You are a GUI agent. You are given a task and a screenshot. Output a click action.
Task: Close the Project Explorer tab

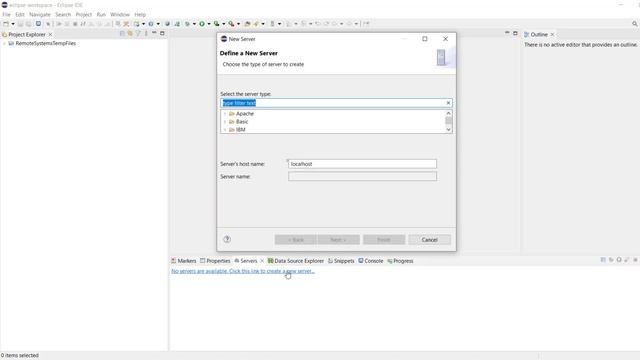coord(50,35)
